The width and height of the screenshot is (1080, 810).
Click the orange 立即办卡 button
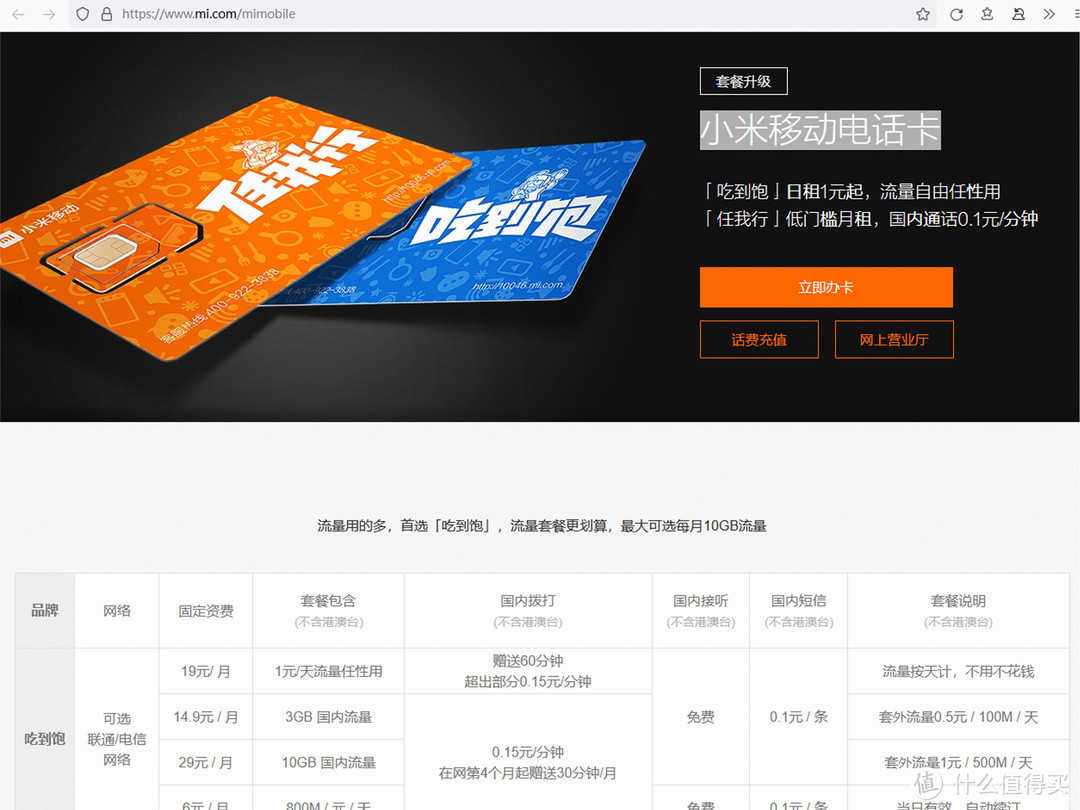(826, 287)
